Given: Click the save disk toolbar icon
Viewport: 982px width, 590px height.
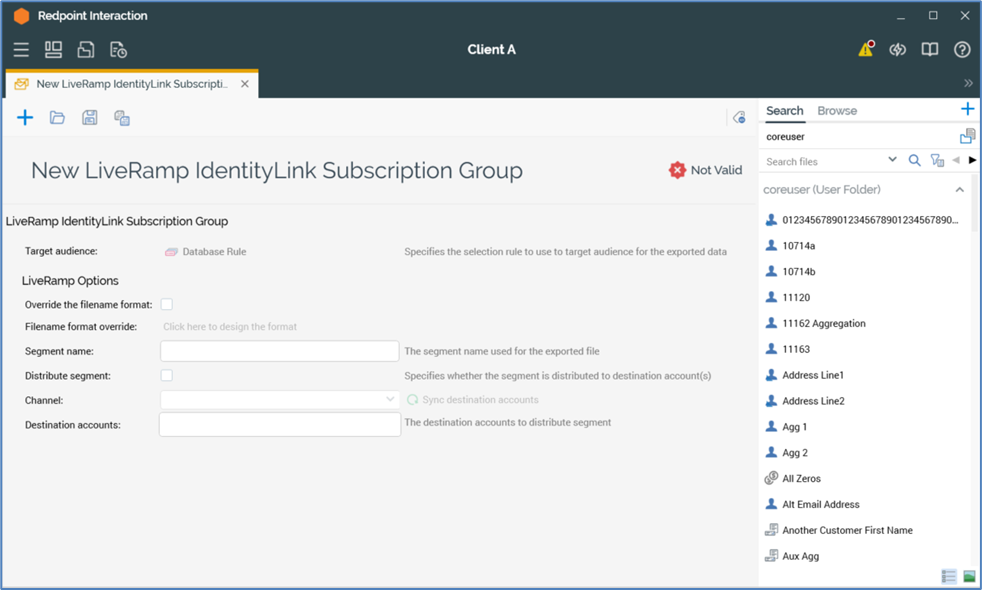Looking at the screenshot, I should point(89,118).
